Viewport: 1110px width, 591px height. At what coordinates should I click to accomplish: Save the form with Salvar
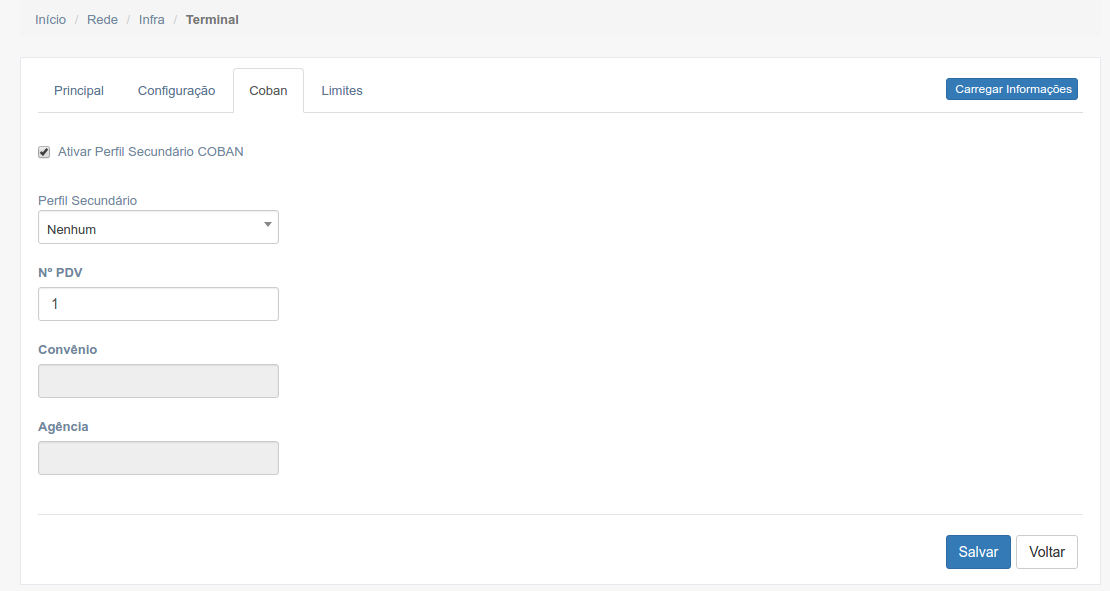pyautogui.click(x=978, y=552)
